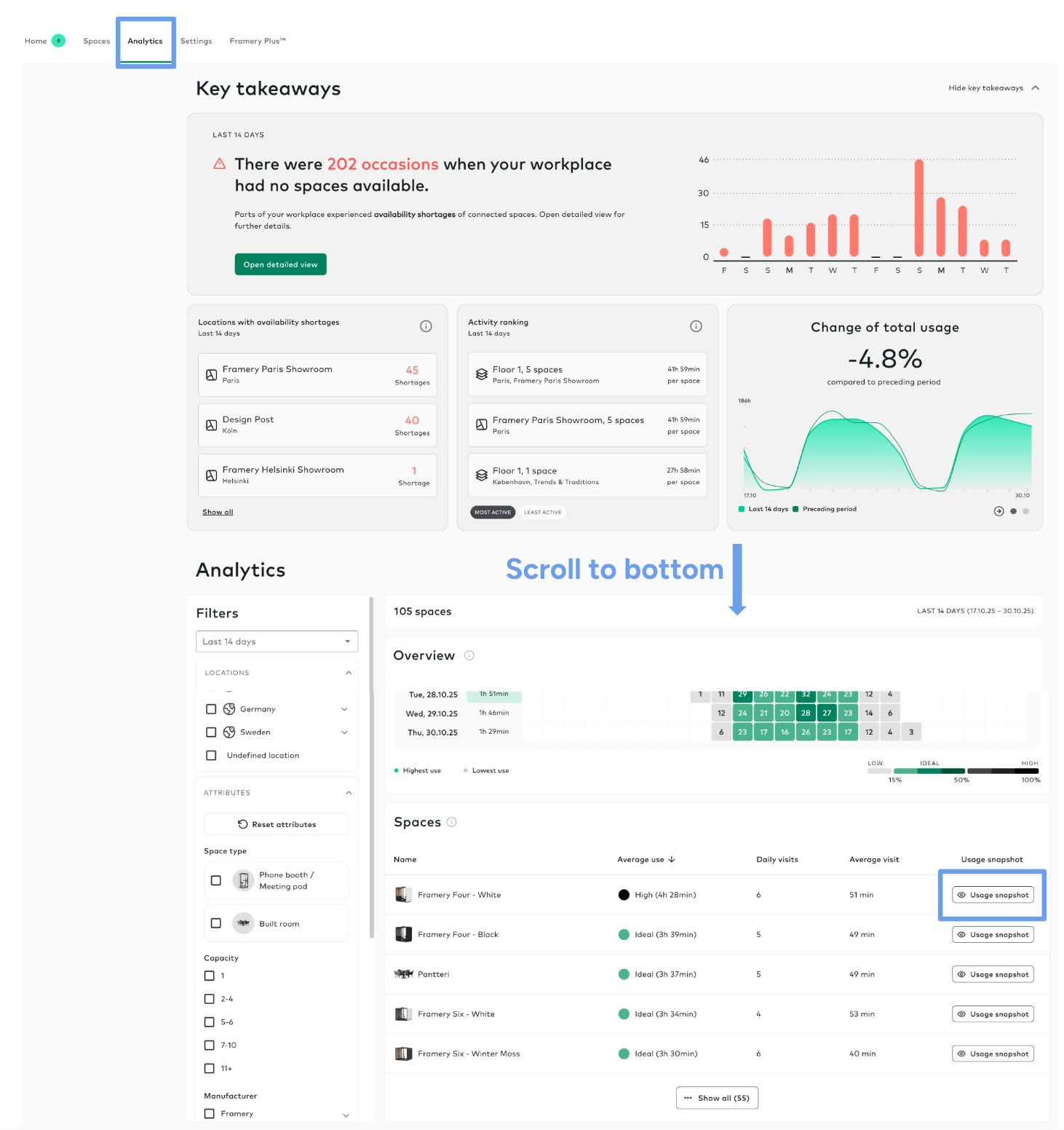Click the info icon next to Spaces heading
This screenshot has width=1064, height=1130.
click(451, 822)
